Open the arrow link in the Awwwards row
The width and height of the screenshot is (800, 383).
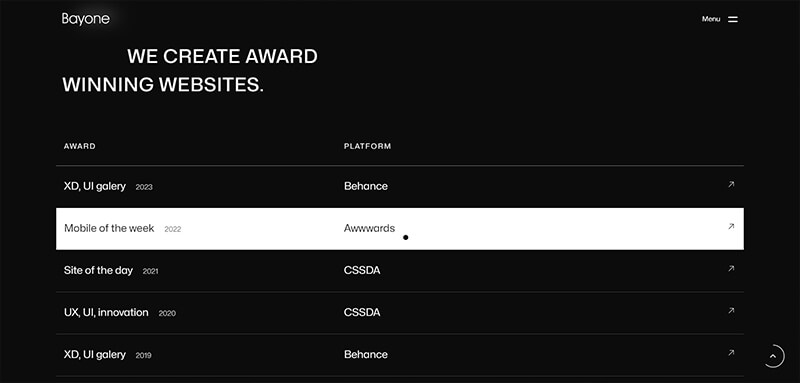click(731, 226)
